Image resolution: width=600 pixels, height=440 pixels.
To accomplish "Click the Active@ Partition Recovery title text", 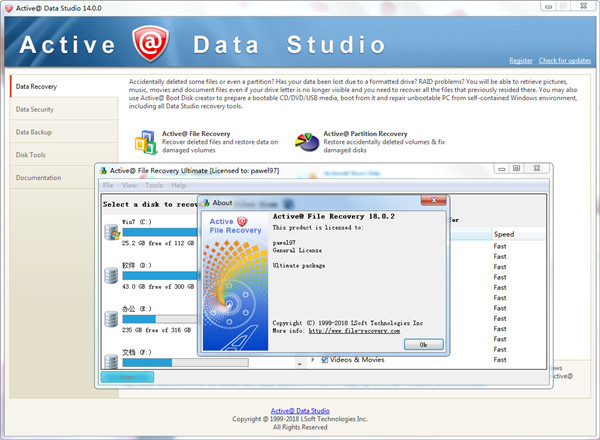I will [x=365, y=134].
